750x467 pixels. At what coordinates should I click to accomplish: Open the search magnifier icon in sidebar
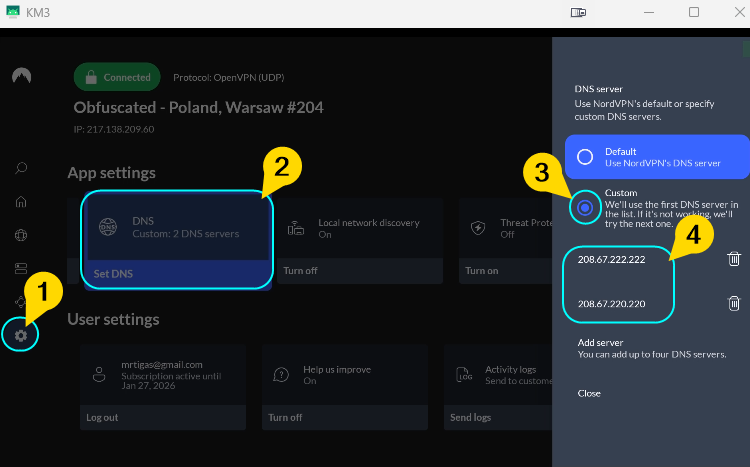(21, 168)
